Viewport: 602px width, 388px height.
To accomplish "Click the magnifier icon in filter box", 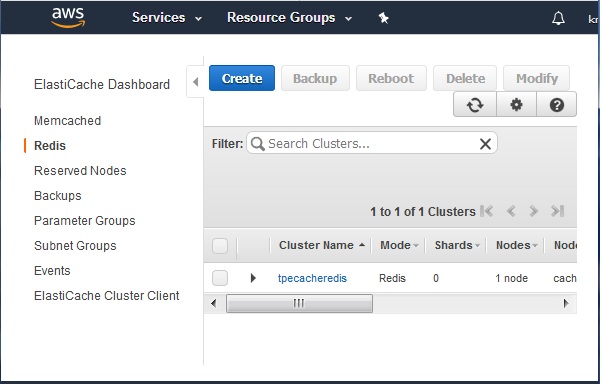I will pyautogui.click(x=257, y=144).
